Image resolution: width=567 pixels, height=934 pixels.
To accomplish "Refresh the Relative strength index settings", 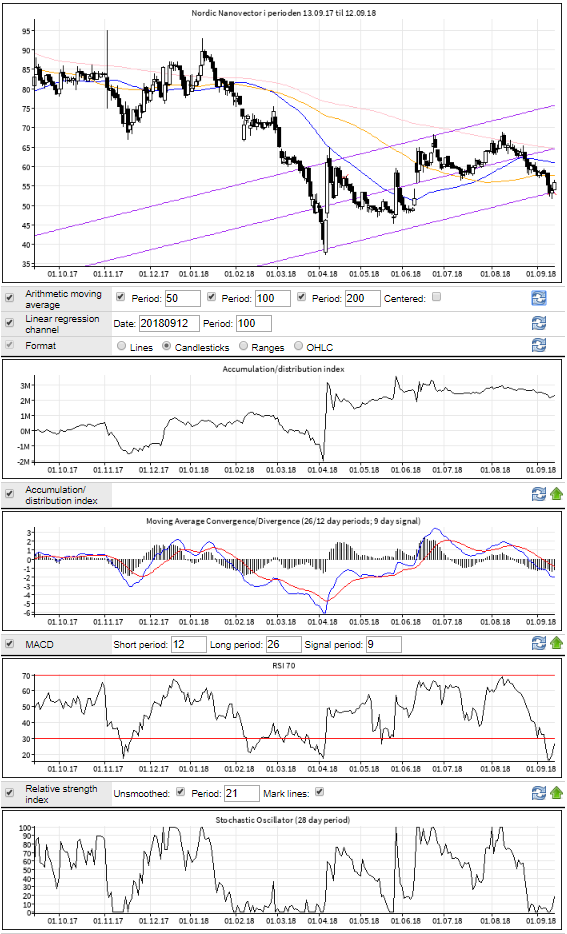I will (539, 793).
